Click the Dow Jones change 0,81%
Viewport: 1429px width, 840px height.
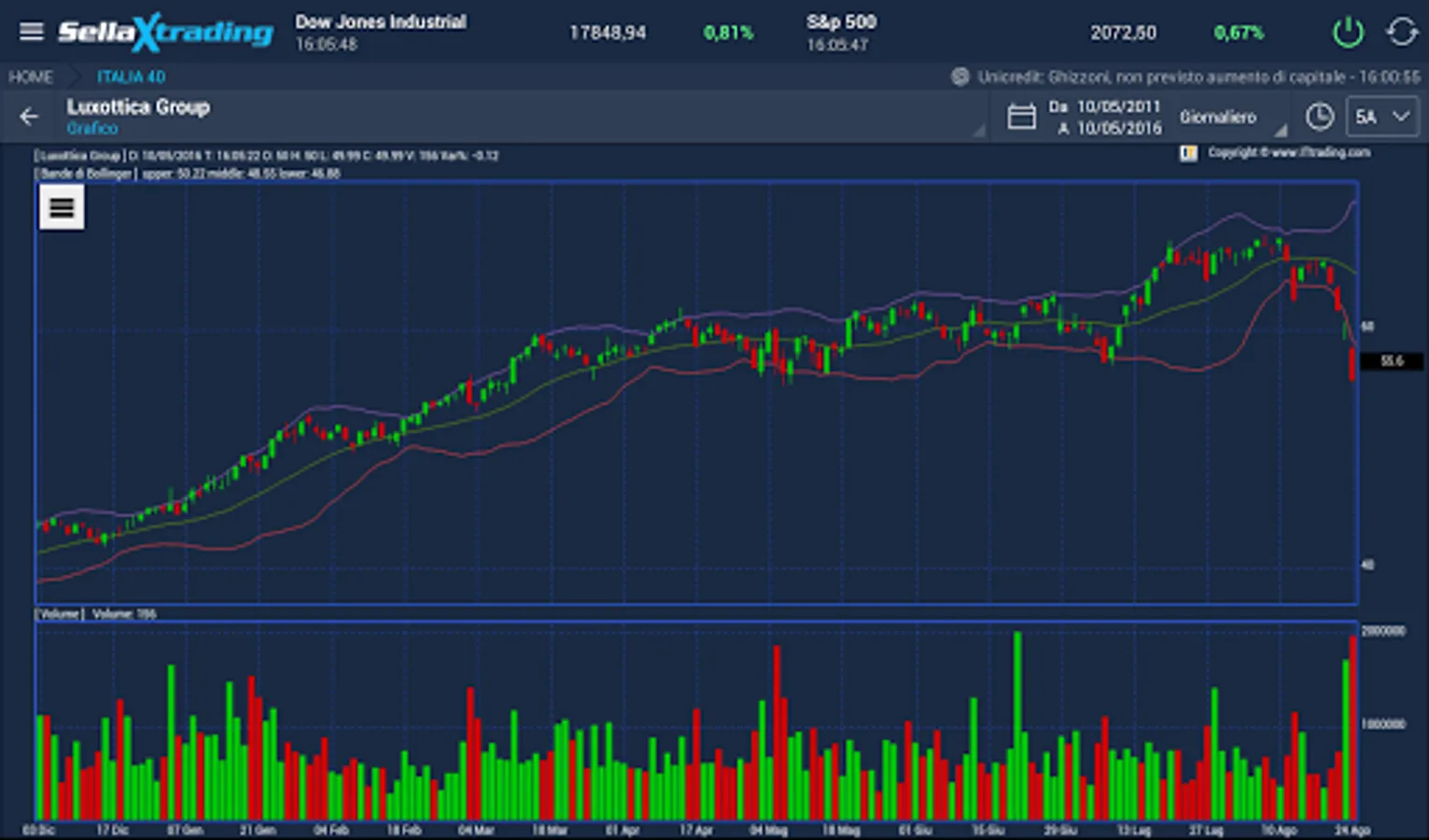(x=728, y=33)
